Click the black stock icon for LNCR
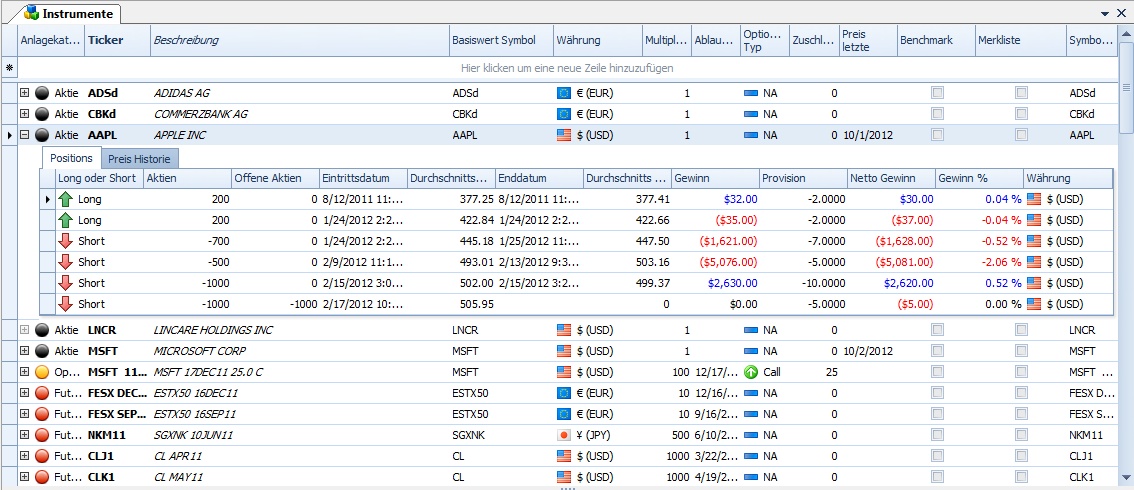 (x=42, y=330)
